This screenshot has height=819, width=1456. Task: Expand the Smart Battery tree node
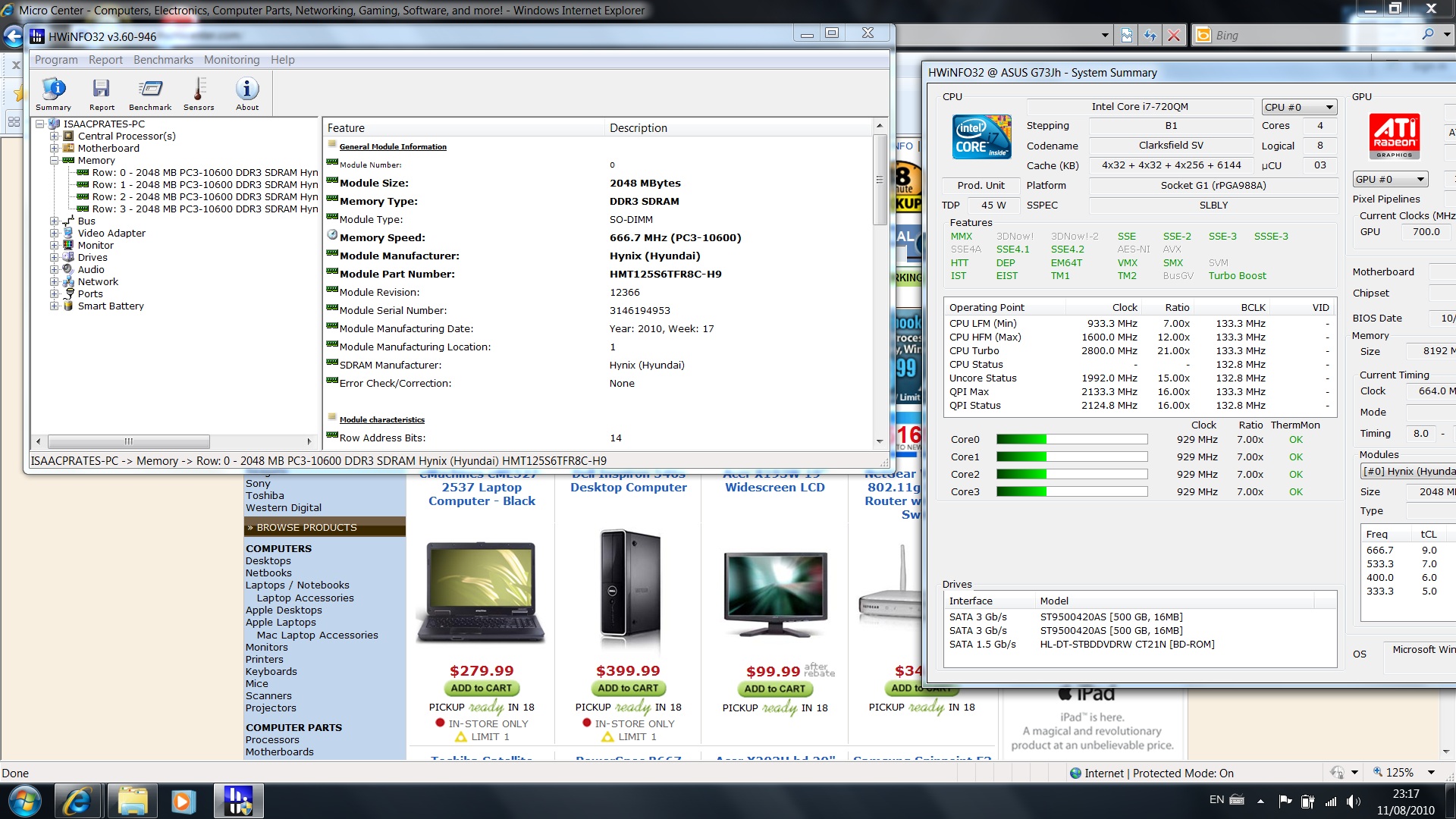point(54,306)
